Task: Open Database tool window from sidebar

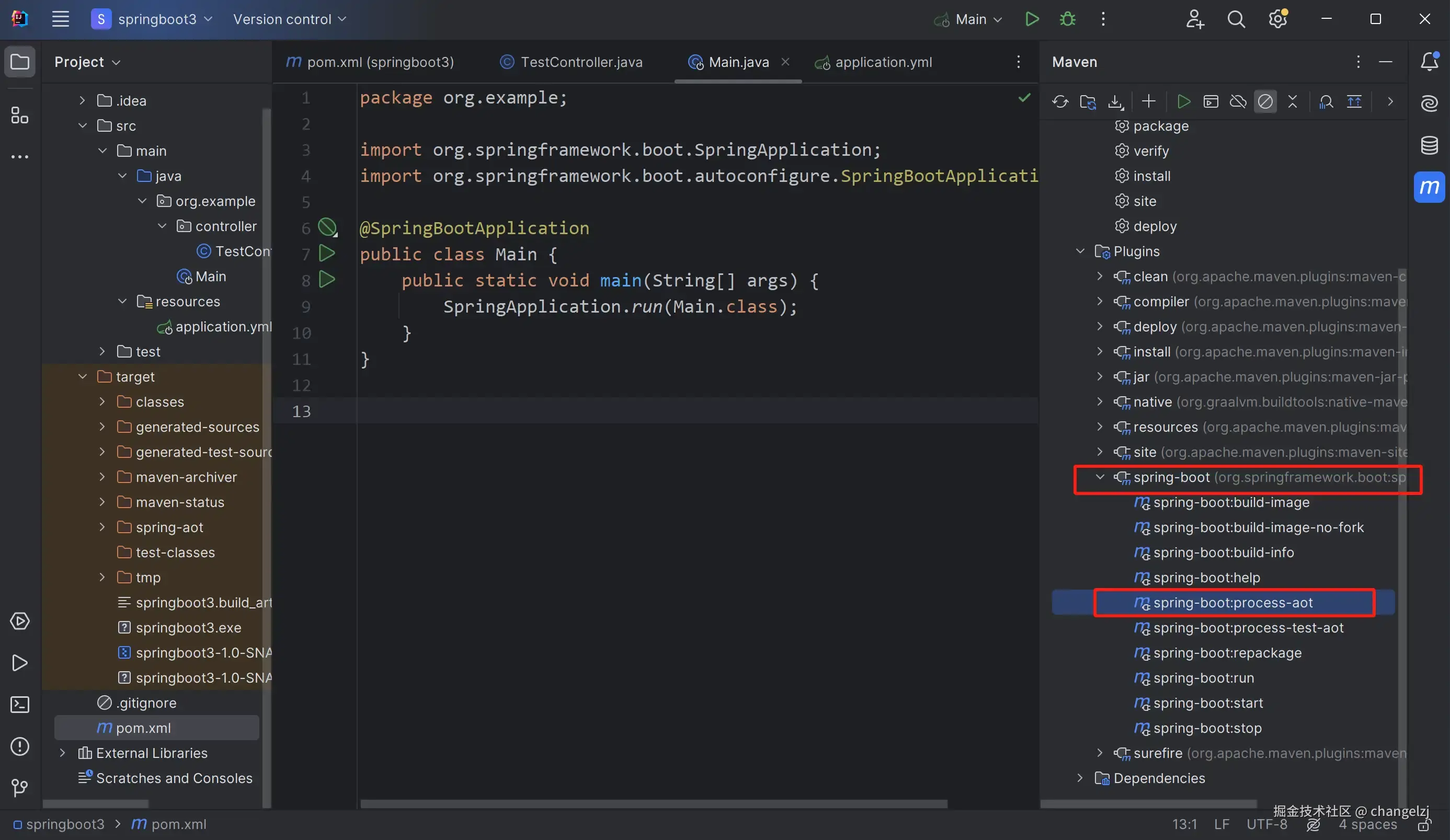Action: click(1429, 145)
